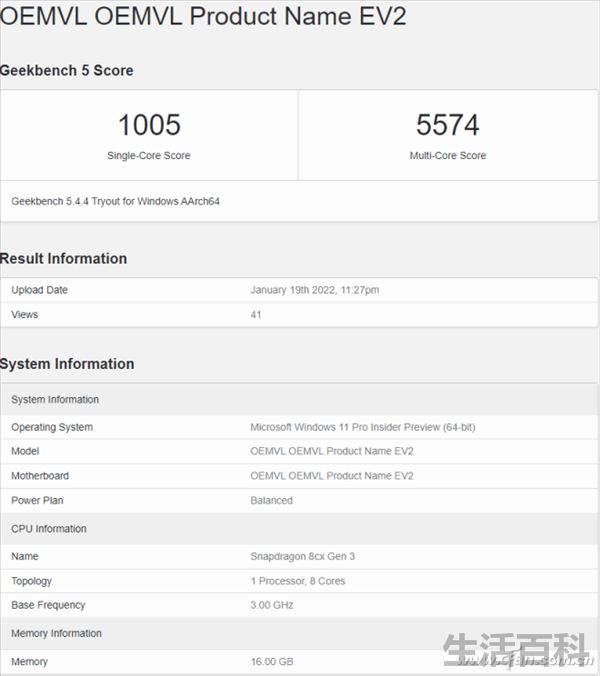Viewport: 600px width, 676px height.
Task: Click the 'Result Information' heading
Action: pos(63,259)
